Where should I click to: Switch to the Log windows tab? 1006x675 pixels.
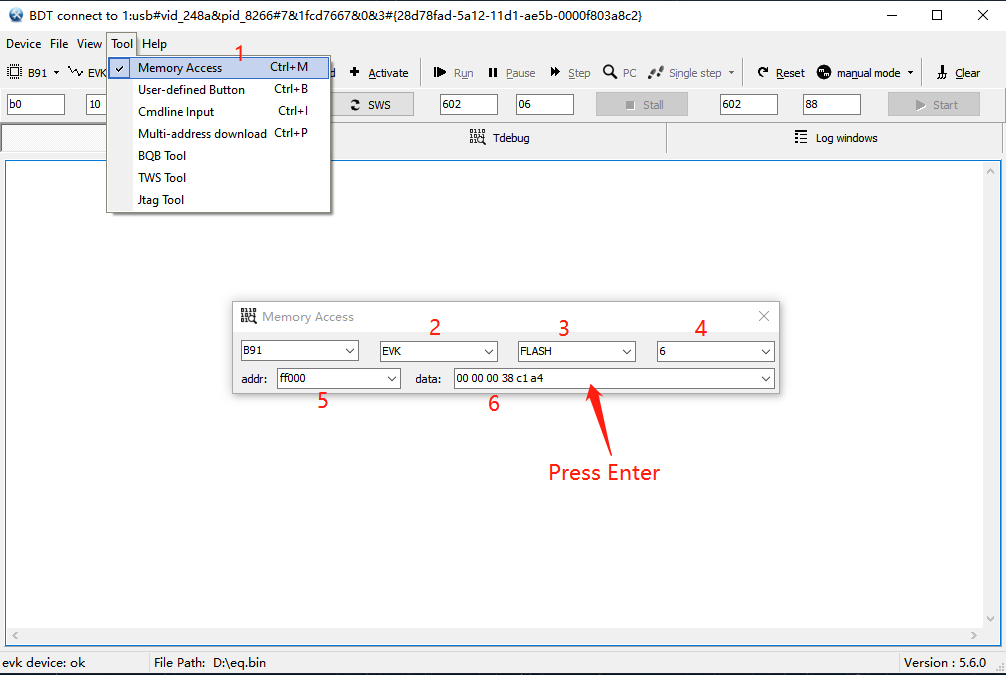coord(835,138)
